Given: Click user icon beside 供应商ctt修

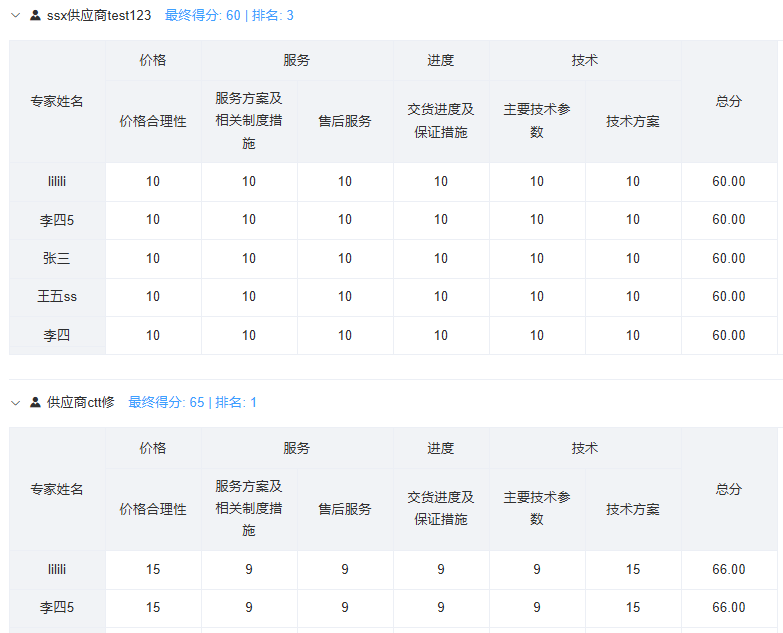Looking at the screenshot, I should (x=35, y=402).
